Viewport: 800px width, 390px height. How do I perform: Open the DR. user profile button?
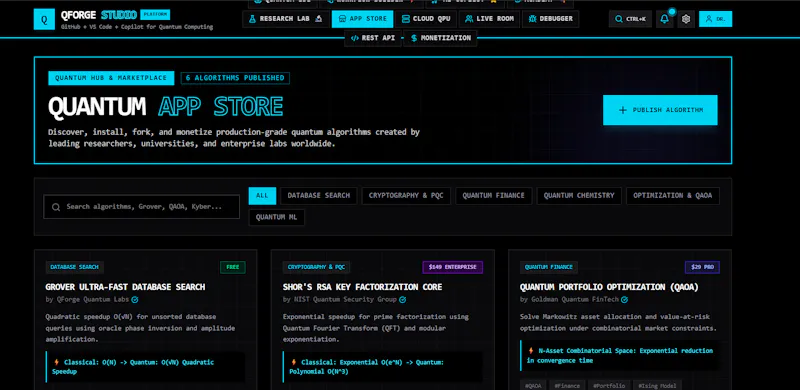[x=715, y=19]
